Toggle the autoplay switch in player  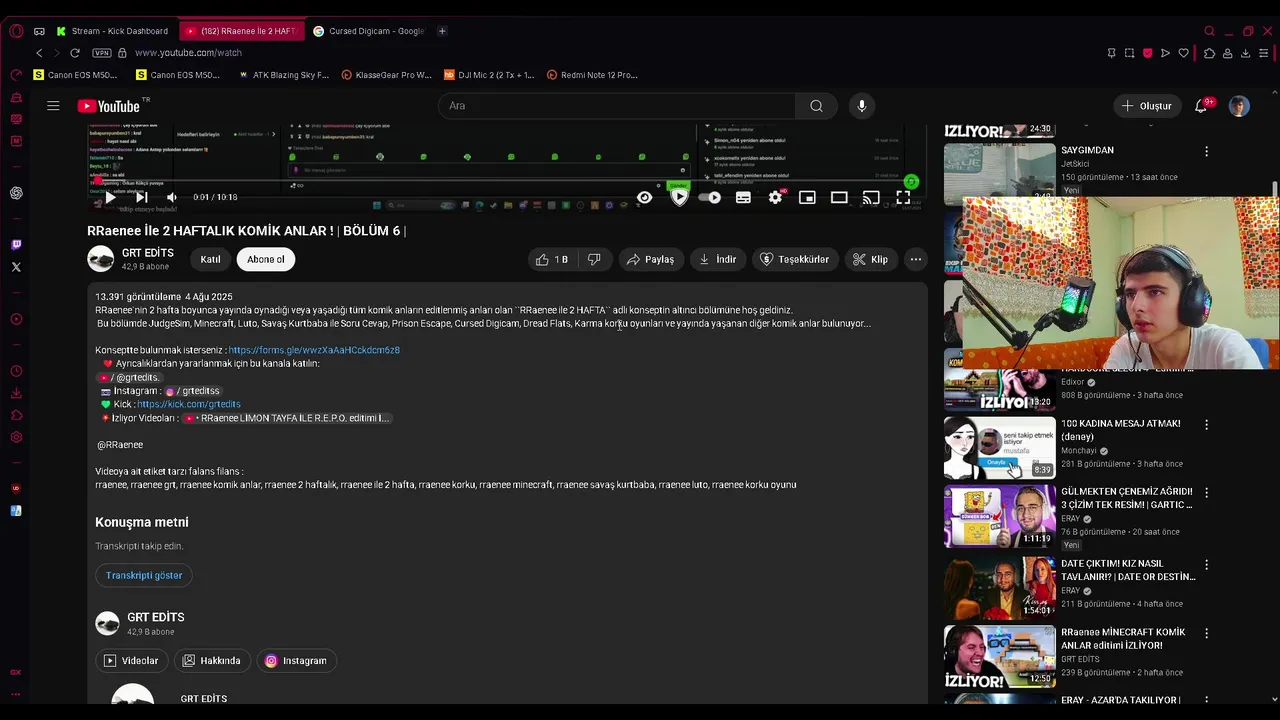pyautogui.click(x=710, y=198)
